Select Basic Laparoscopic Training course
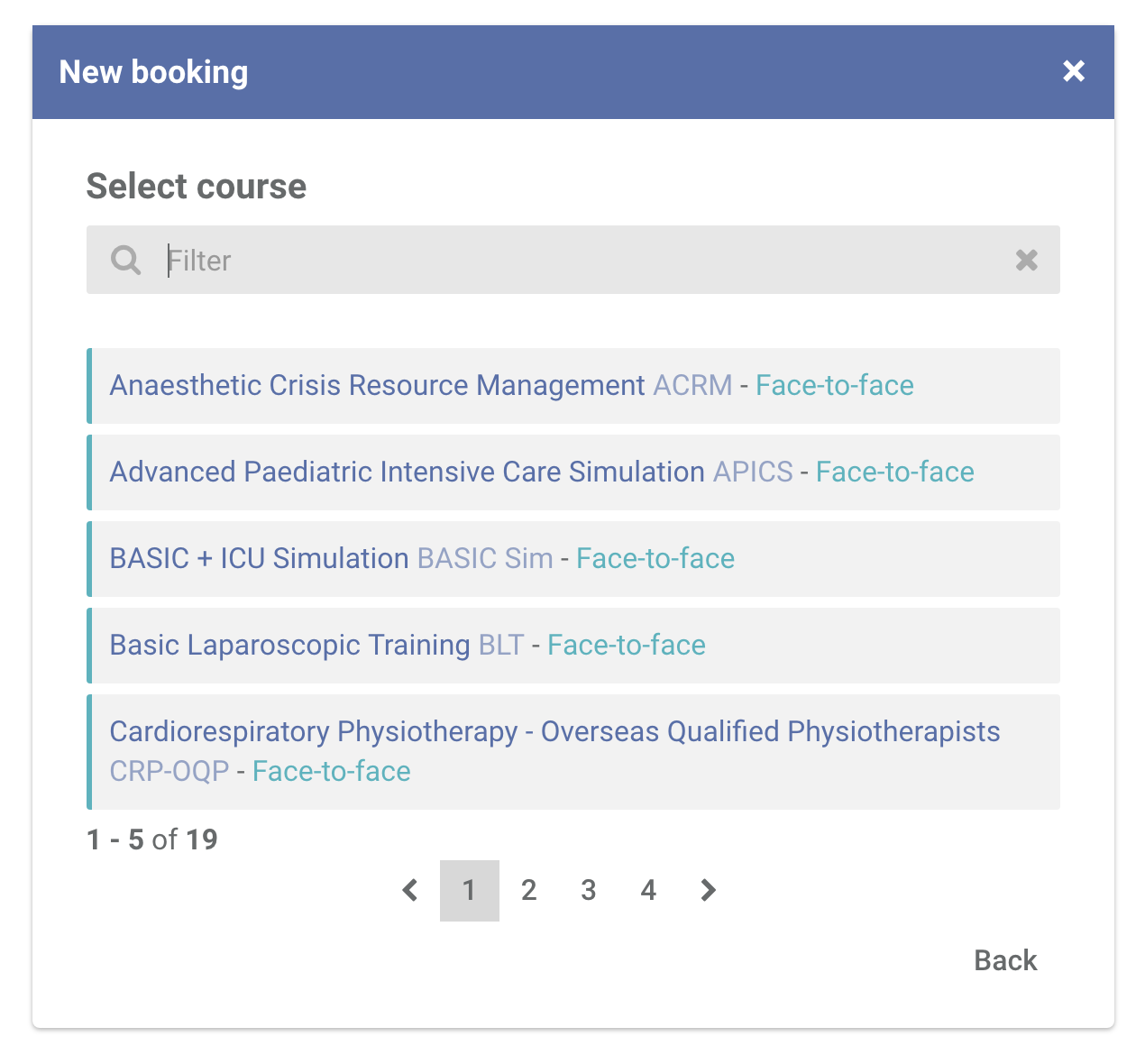This screenshot has height=1064, width=1145. point(573,646)
